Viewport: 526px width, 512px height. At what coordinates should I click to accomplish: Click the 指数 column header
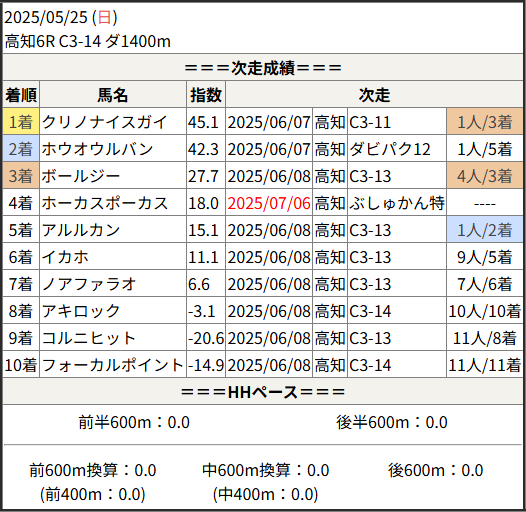click(x=206, y=94)
